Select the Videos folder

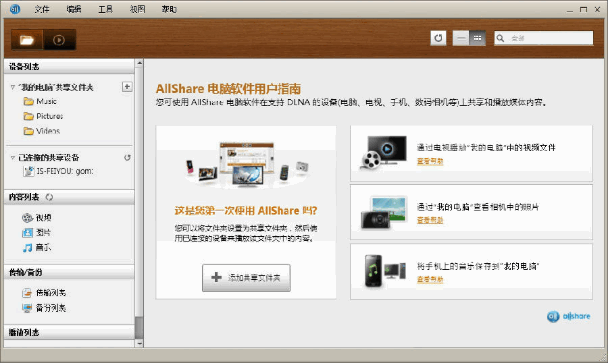(42, 131)
